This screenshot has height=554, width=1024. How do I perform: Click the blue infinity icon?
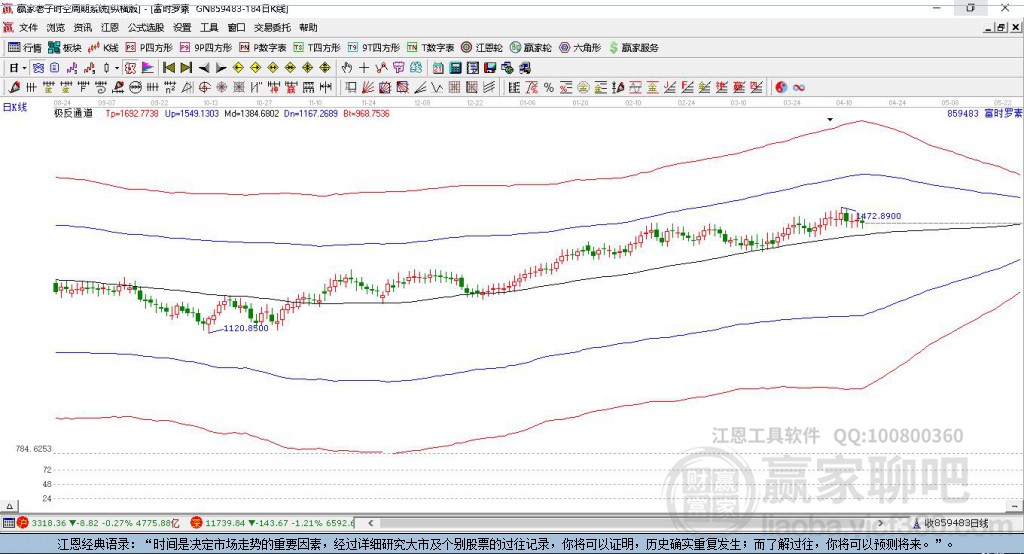click(799, 88)
